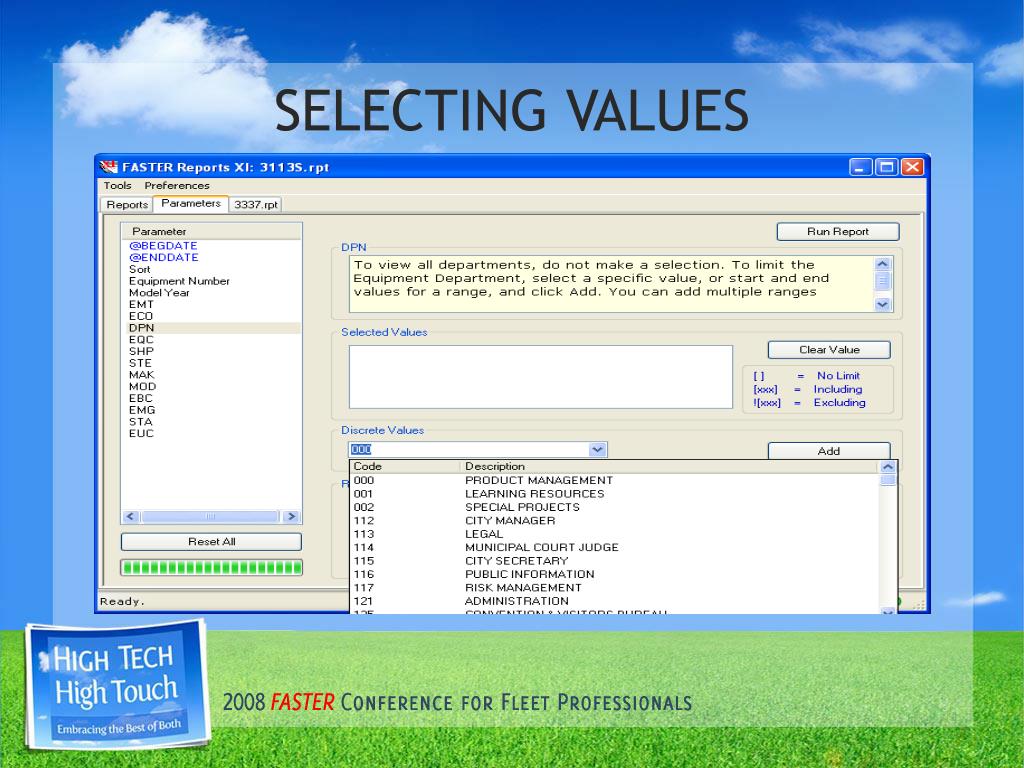The height and width of the screenshot is (768, 1024).
Task: Close the FASTER Reports window
Action: (912, 167)
